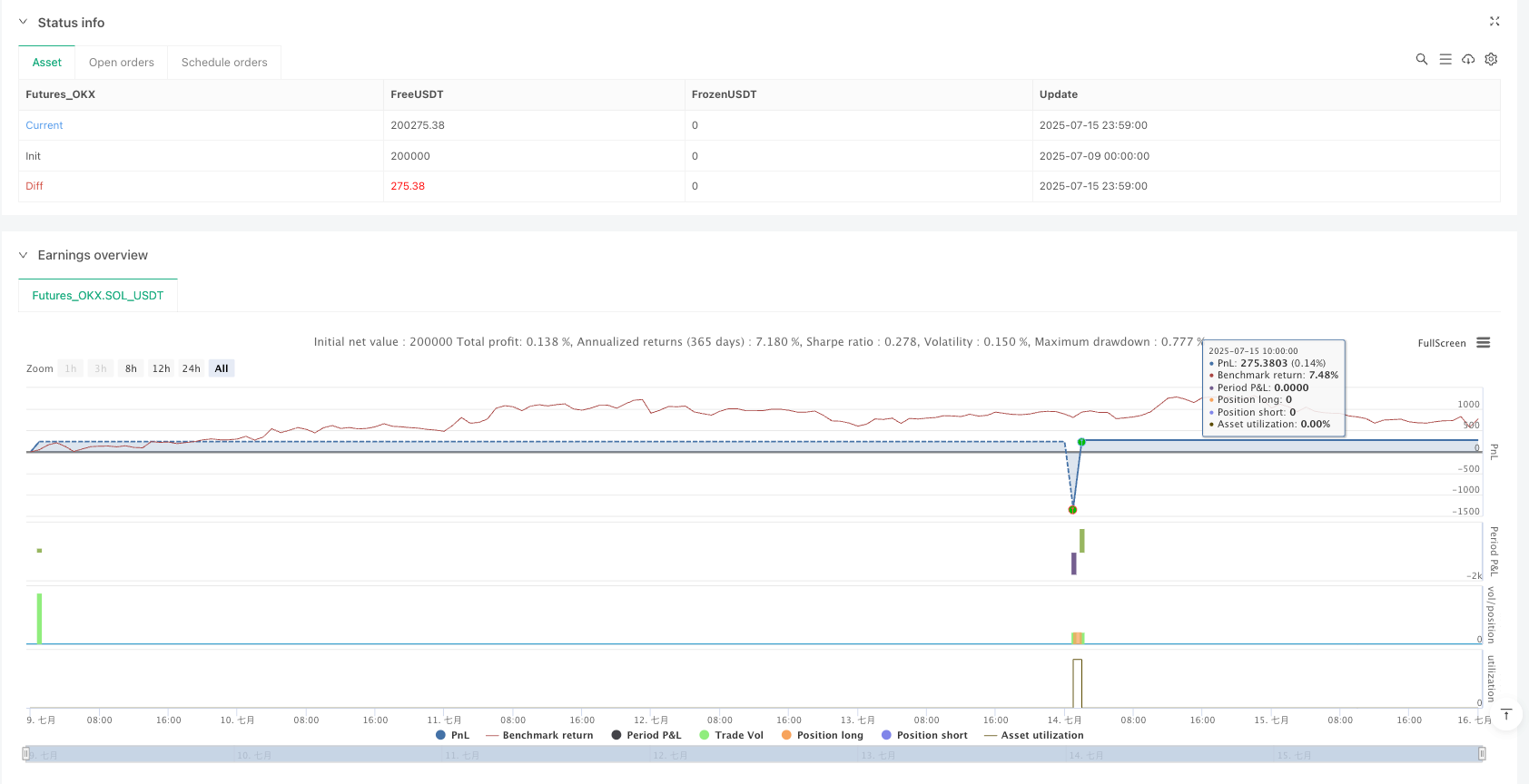Viewport: 1529px width, 784px height.
Task: Click the expand panel icon at top right
Action: tap(1494, 21)
